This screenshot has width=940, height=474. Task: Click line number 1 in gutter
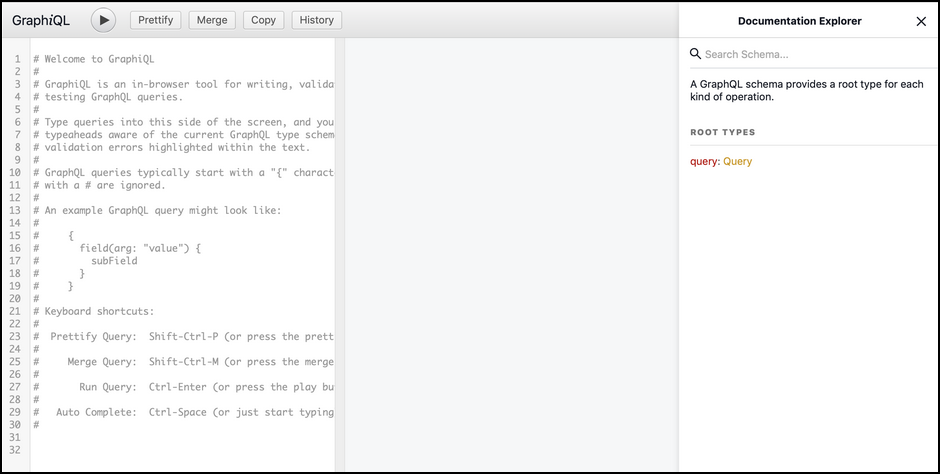pyautogui.click(x=18, y=59)
